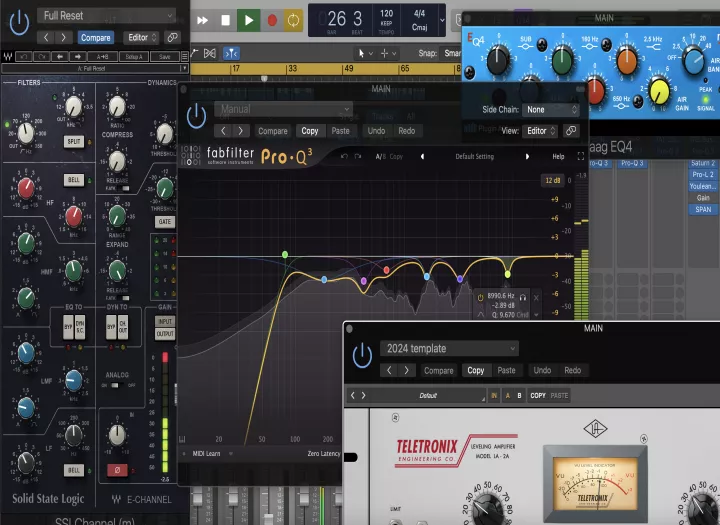The image size is (720, 525).
Task: Bypass the selected EQ band with power icon
Action: pyautogui.click(x=480, y=297)
